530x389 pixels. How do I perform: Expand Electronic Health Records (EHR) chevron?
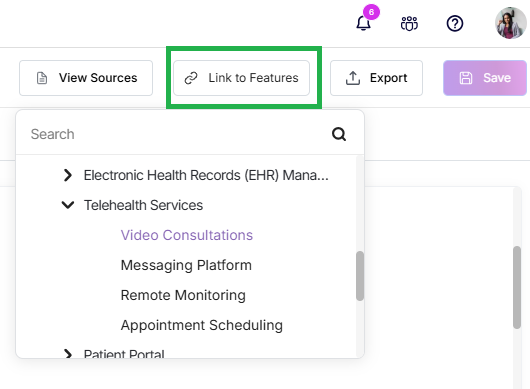pyautogui.click(x=68, y=175)
